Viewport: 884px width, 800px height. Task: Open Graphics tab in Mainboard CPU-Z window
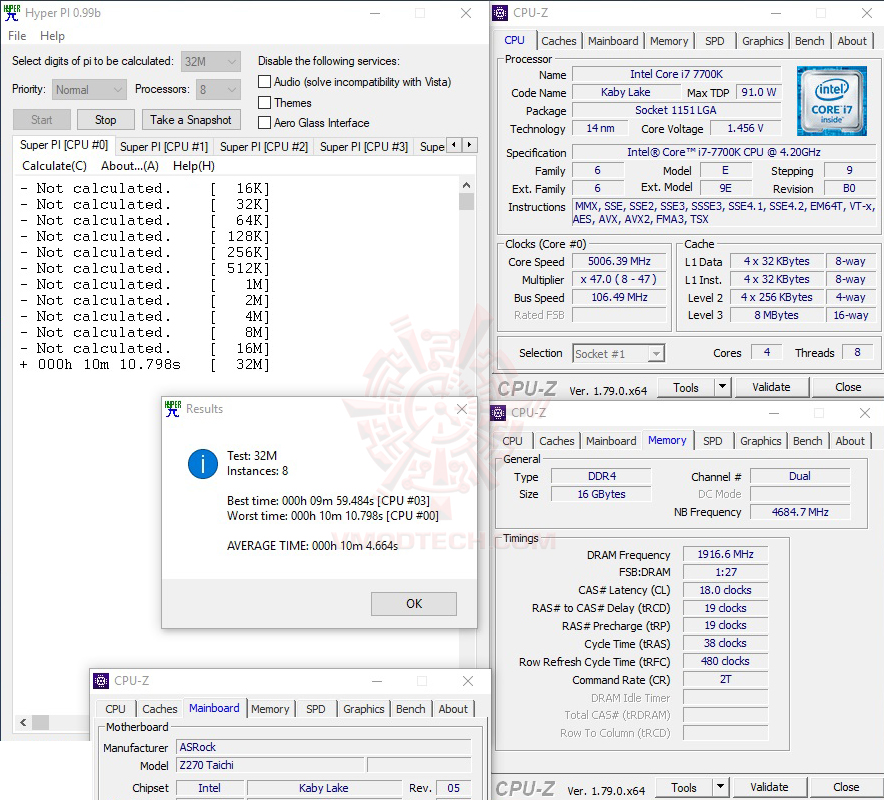point(364,709)
